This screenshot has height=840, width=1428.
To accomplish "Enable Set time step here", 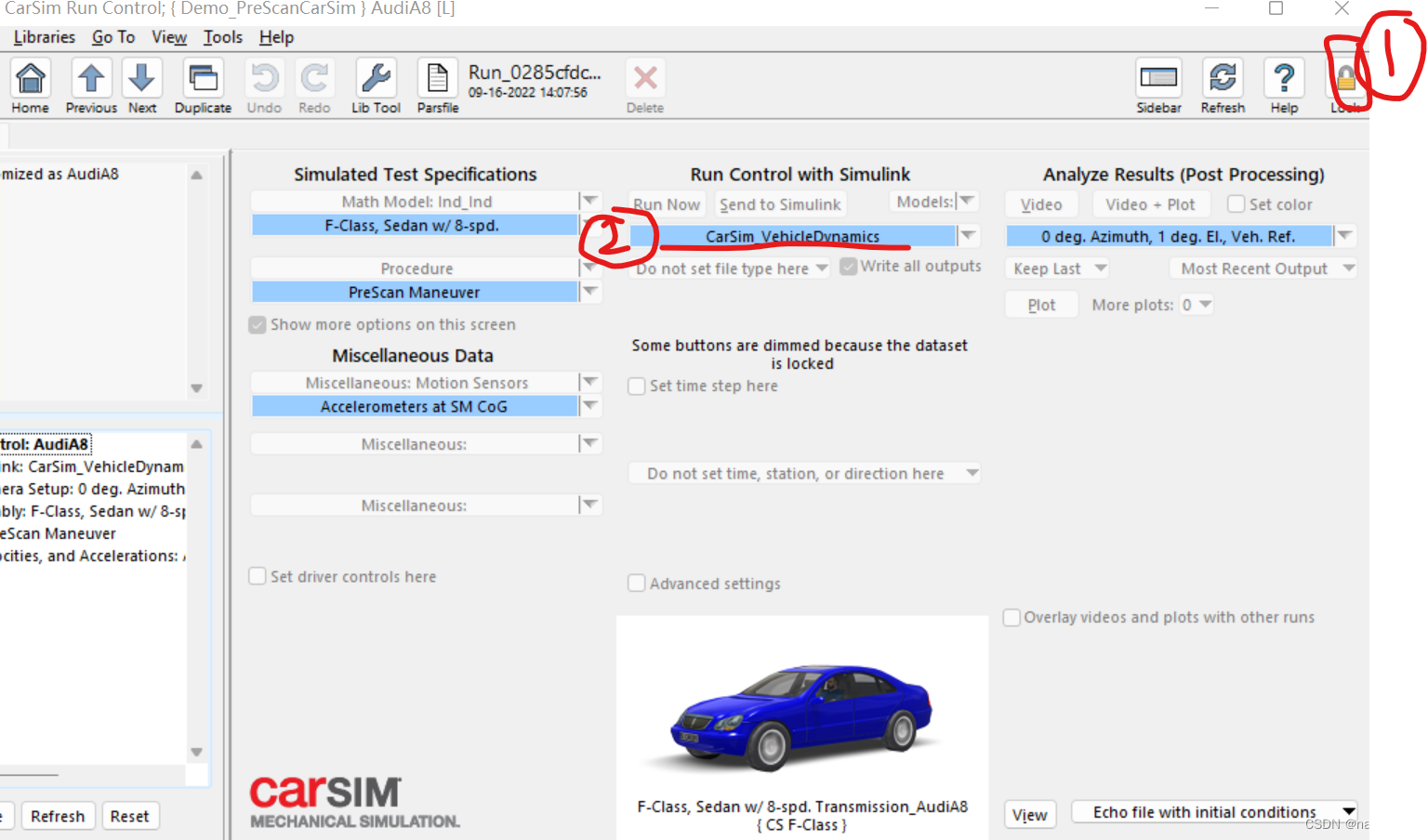I will point(637,386).
